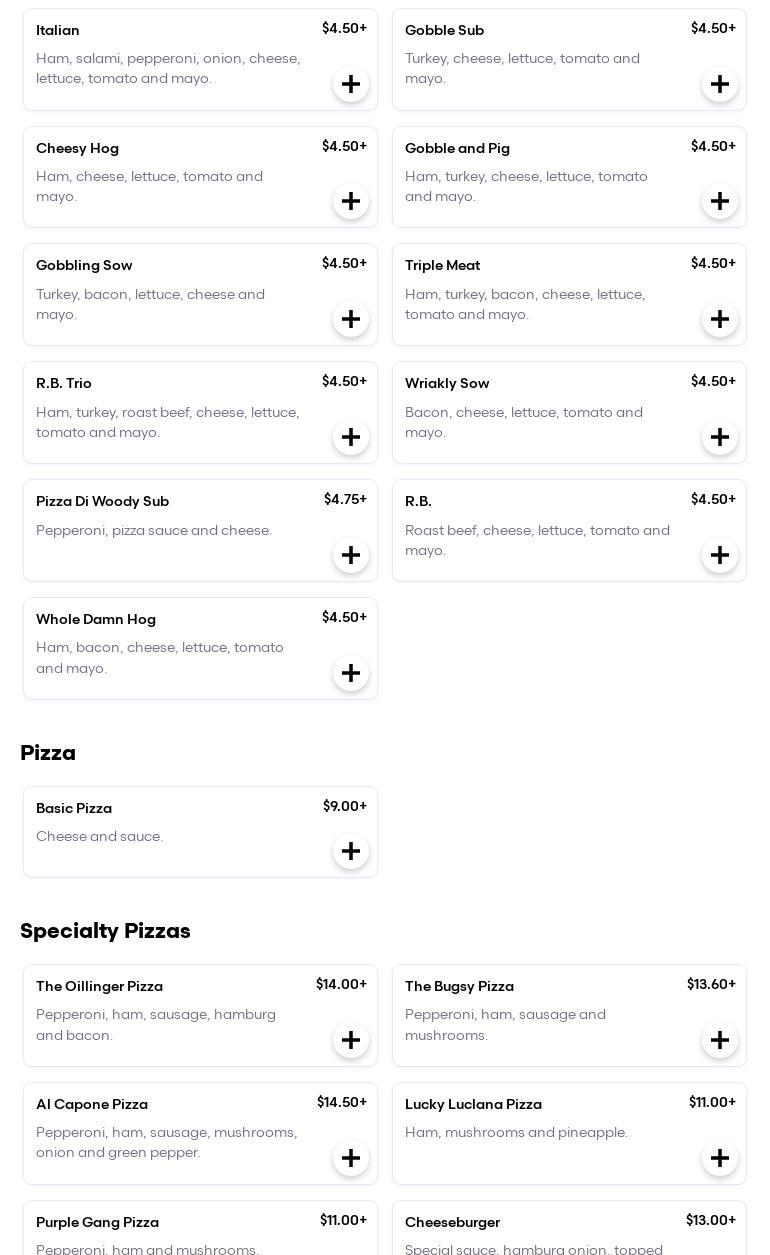Add Pizza Di Woody Sub to cart

[351, 555]
